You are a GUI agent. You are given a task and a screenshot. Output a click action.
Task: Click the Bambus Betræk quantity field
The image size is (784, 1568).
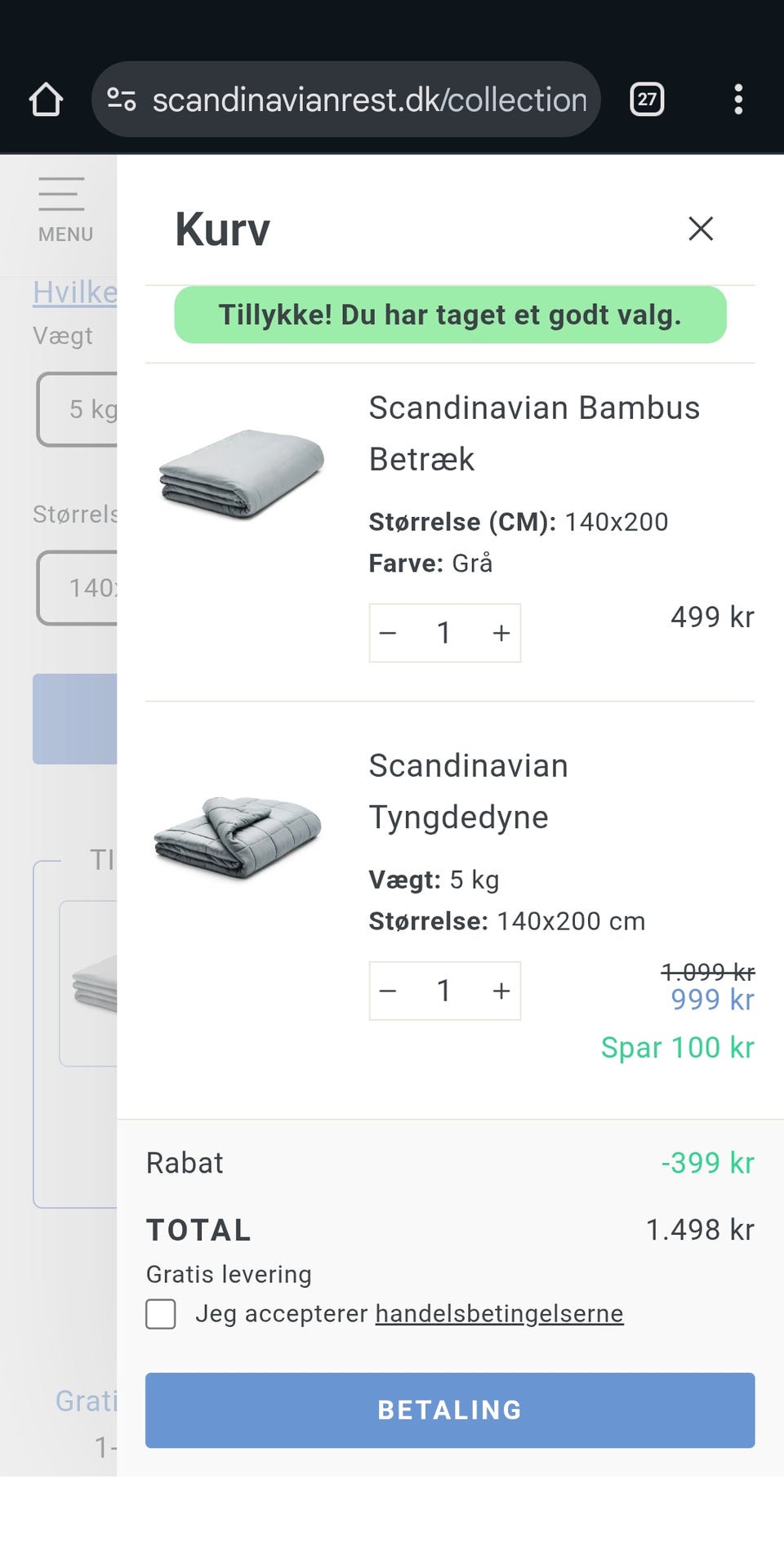[x=444, y=633]
